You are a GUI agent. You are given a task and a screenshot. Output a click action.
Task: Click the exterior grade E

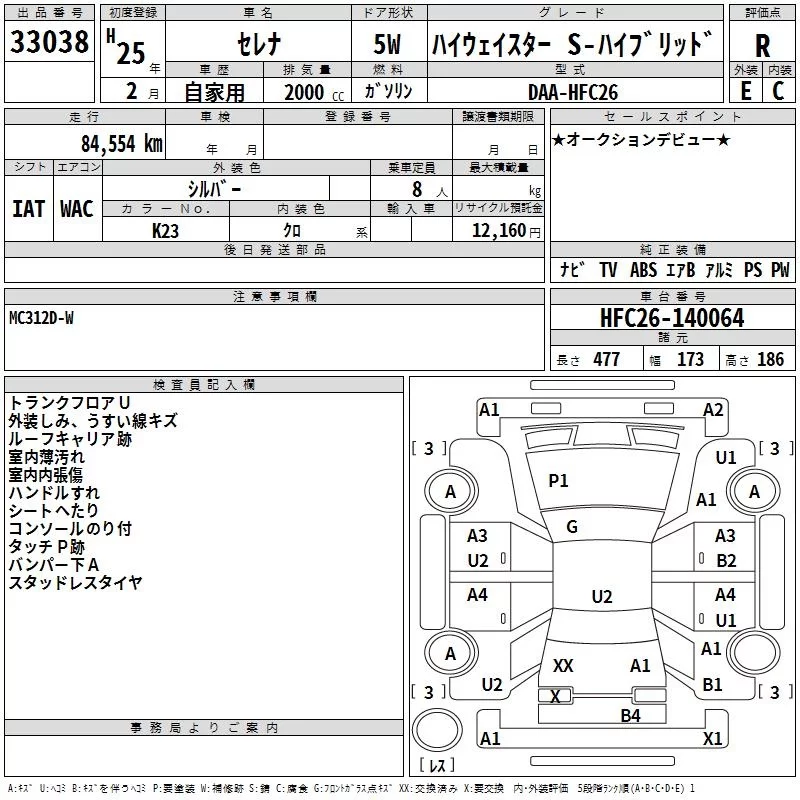click(745, 90)
